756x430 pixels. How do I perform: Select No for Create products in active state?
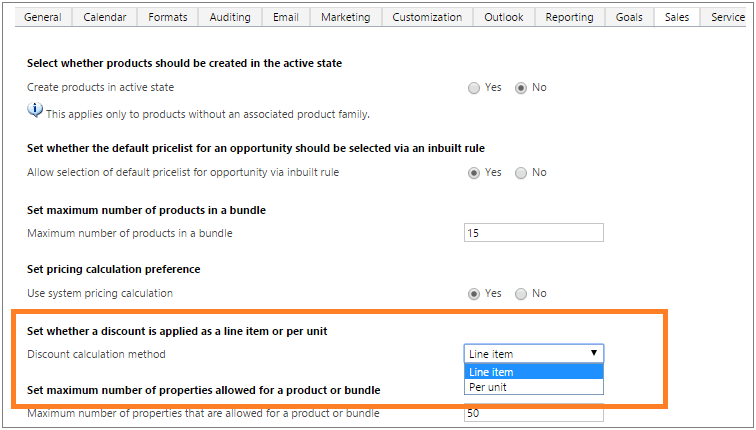point(521,88)
